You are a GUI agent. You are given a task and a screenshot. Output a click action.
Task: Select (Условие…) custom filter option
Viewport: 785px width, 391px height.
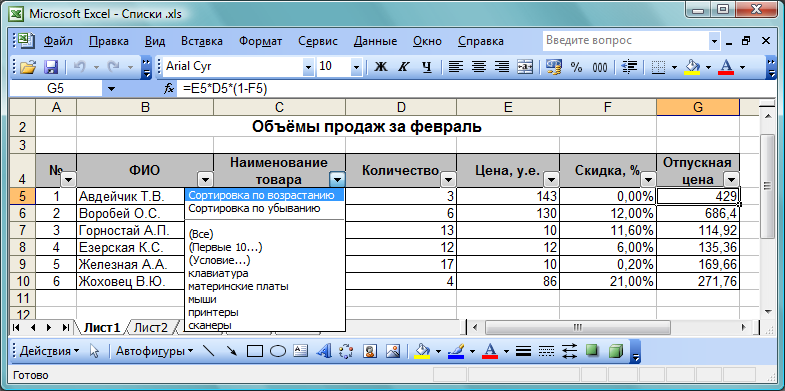coord(264,260)
